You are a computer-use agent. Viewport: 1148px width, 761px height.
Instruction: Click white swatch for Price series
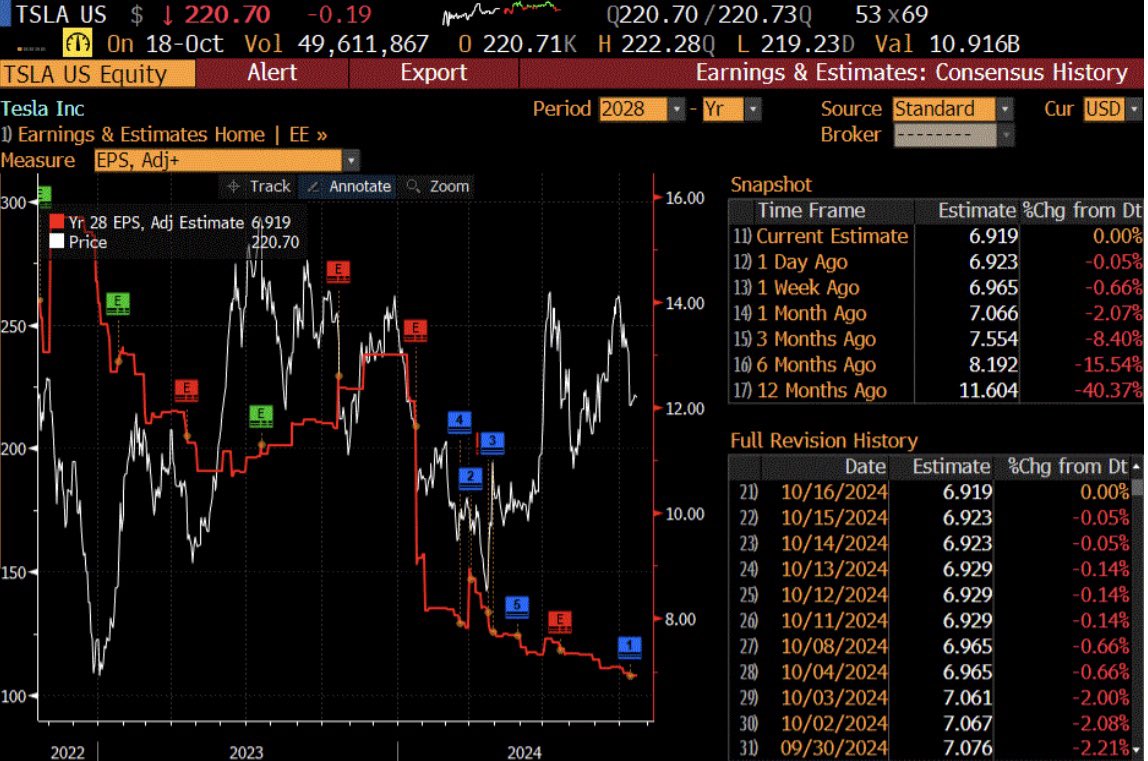56,242
